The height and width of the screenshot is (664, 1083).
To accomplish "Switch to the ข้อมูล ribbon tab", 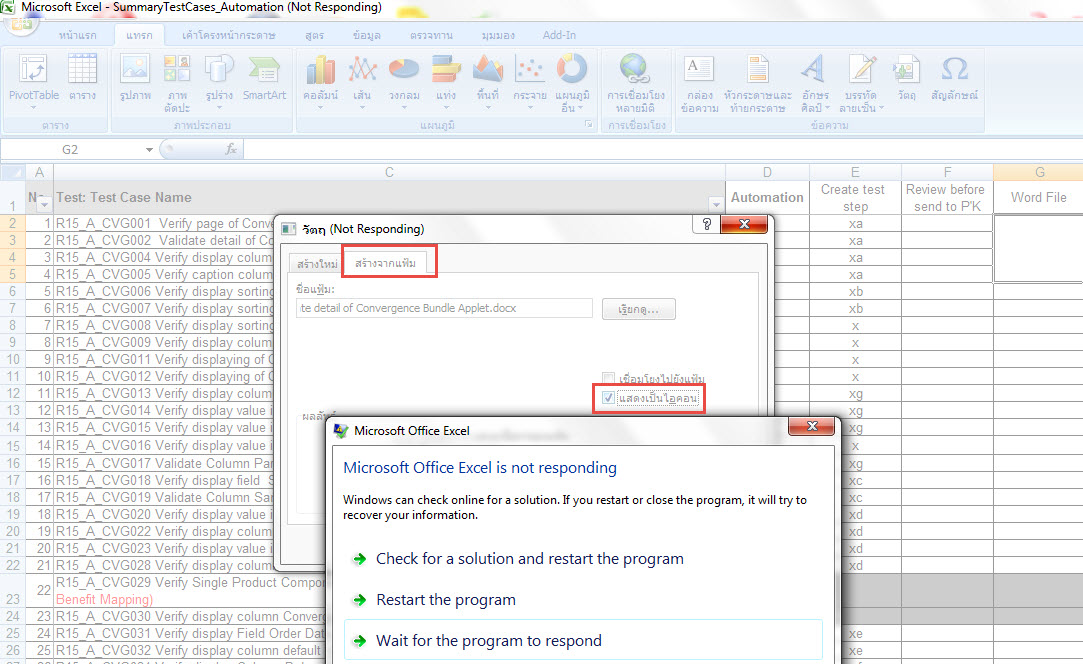I will [x=367, y=35].
